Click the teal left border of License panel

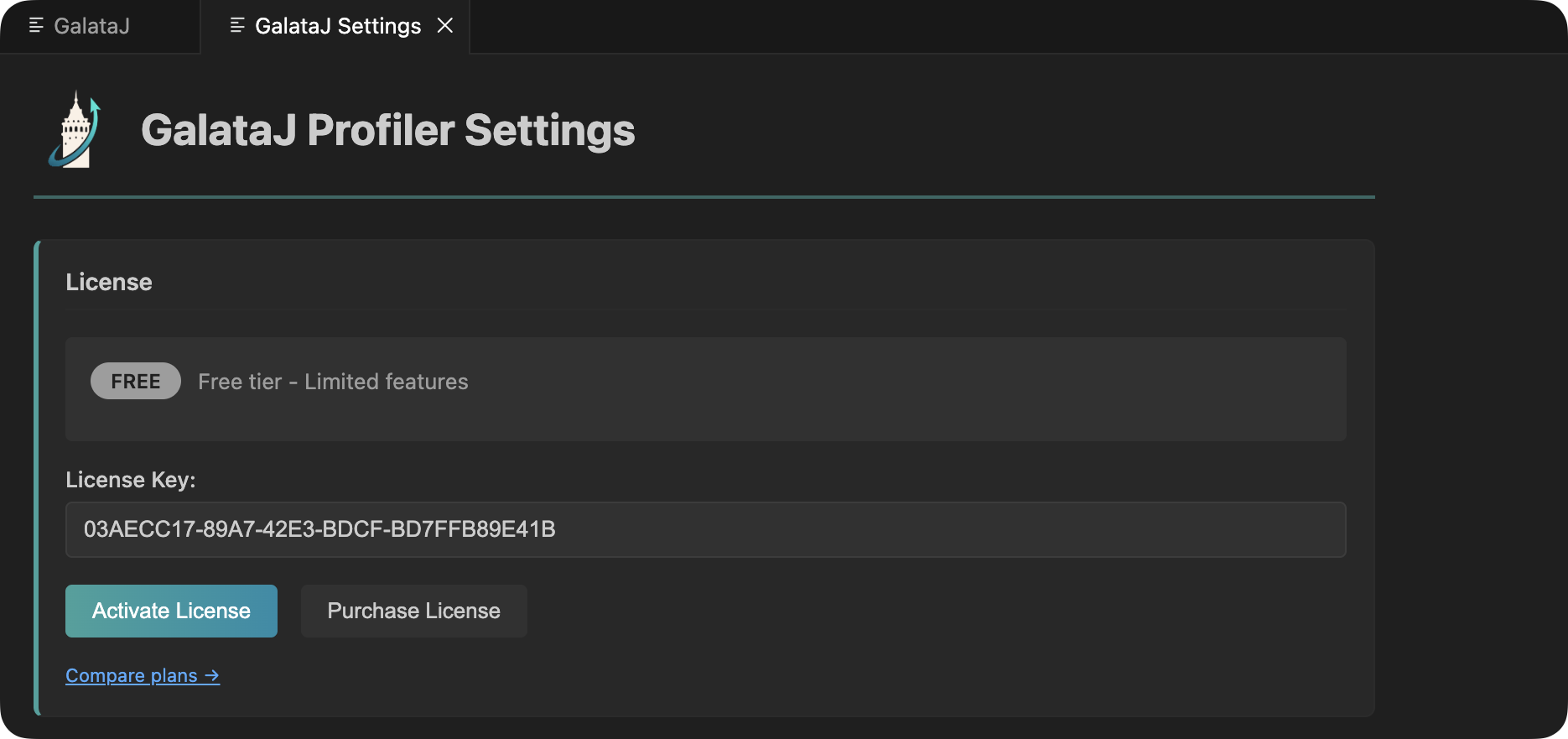[x=37, y=478]
